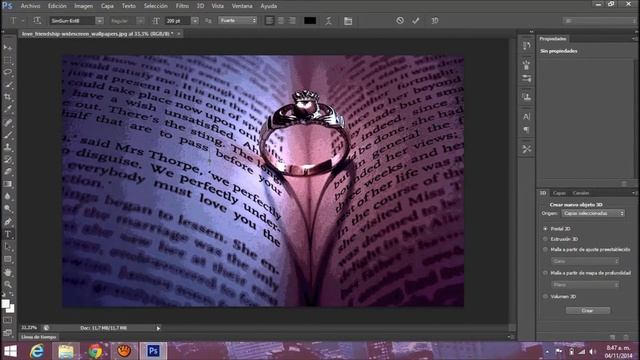This screenshot has width=640, height=360.
Task: Commit current text edits with checkmark
Action: [x=416, y=20]
